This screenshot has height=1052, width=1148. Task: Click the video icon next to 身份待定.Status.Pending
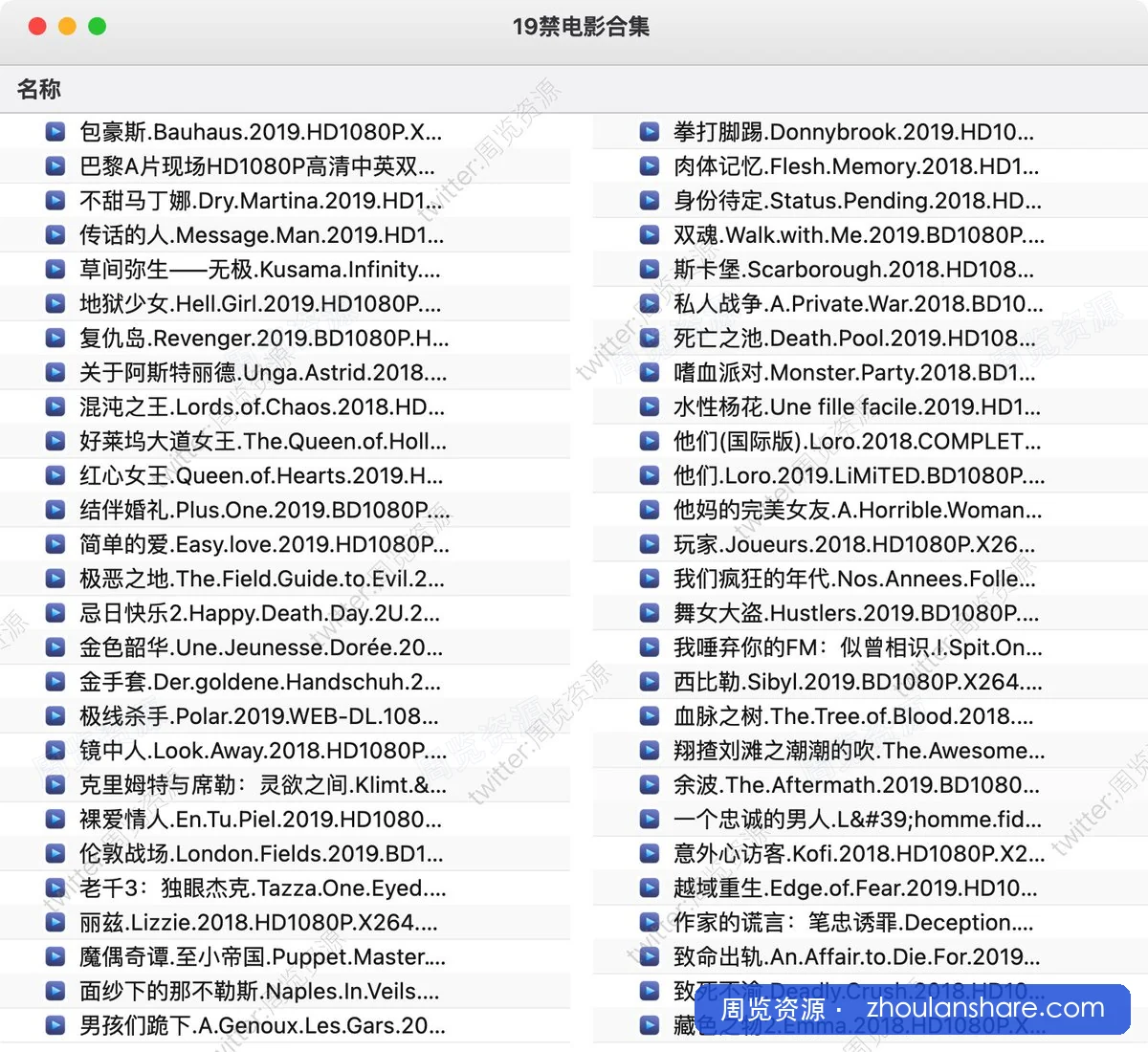click(650, 201)
